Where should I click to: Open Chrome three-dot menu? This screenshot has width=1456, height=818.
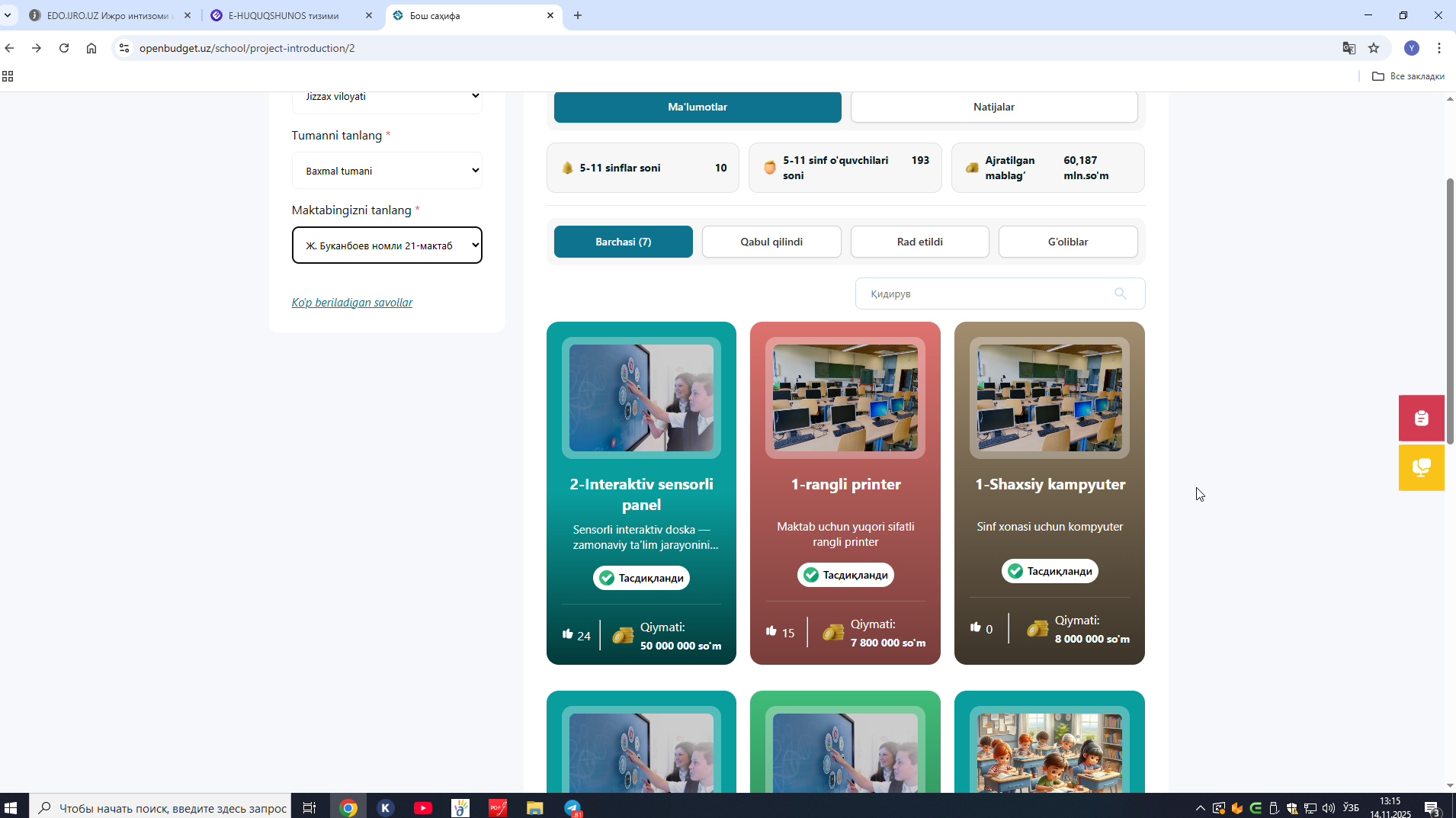(x=1439, y=48)
